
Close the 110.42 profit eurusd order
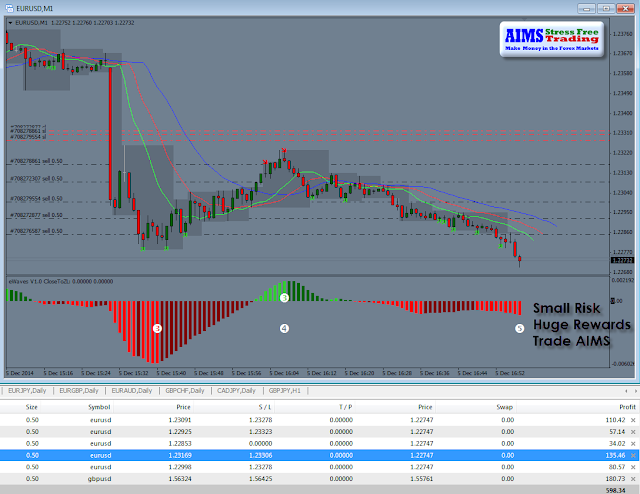(633, 420)
